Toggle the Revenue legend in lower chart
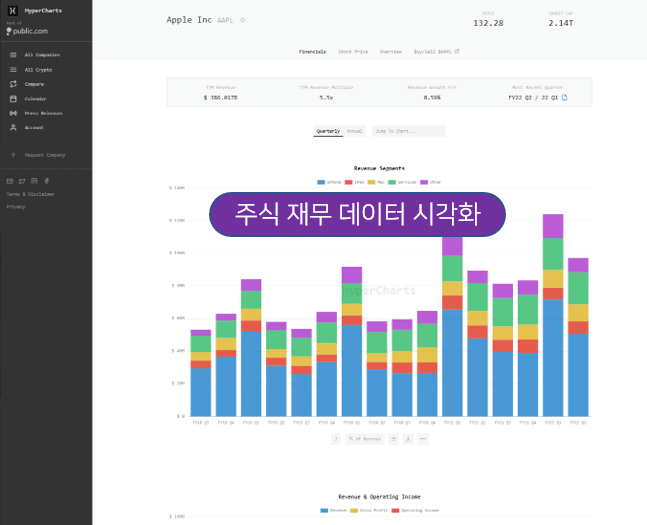Screen dimensions: 647x525 pos(333,511)
